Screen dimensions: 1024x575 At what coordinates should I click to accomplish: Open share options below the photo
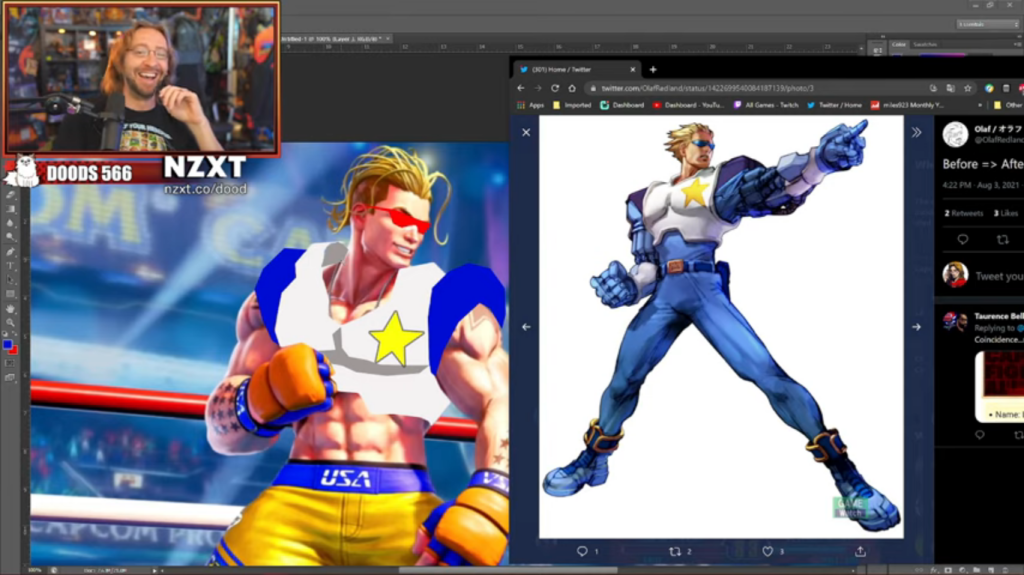pyautogui.click(x=860, y=551)
